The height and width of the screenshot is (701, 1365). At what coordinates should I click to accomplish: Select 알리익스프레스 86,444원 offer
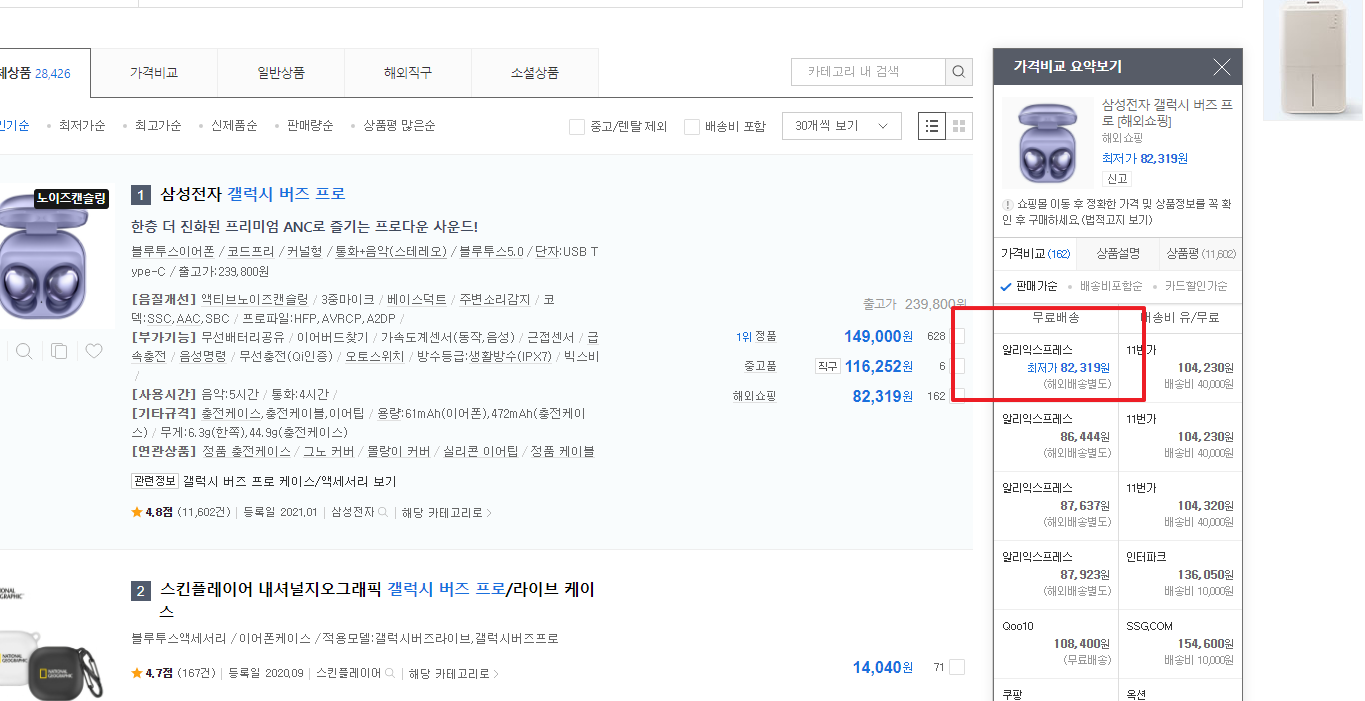tap(1057, 437)
